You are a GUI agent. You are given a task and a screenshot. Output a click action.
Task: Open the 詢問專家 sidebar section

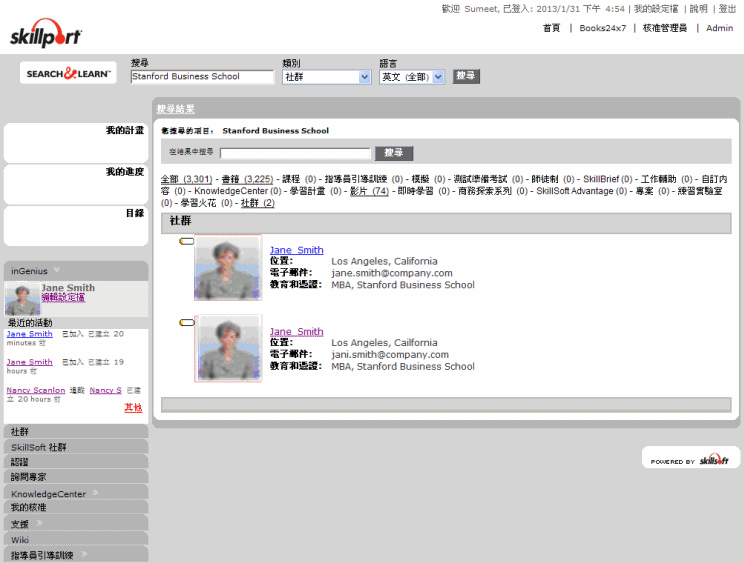(76, 477)
